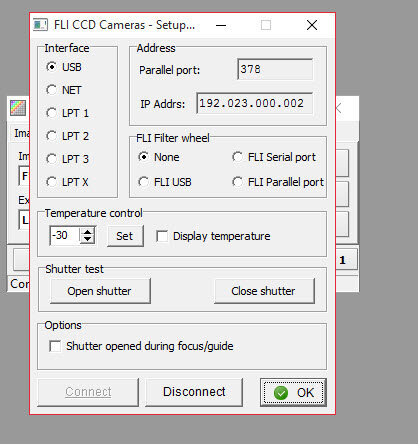The height and width of the screenshot is (444, 418).
Task: Click the Parallel port field showing 378
Action: coord(275,69)
